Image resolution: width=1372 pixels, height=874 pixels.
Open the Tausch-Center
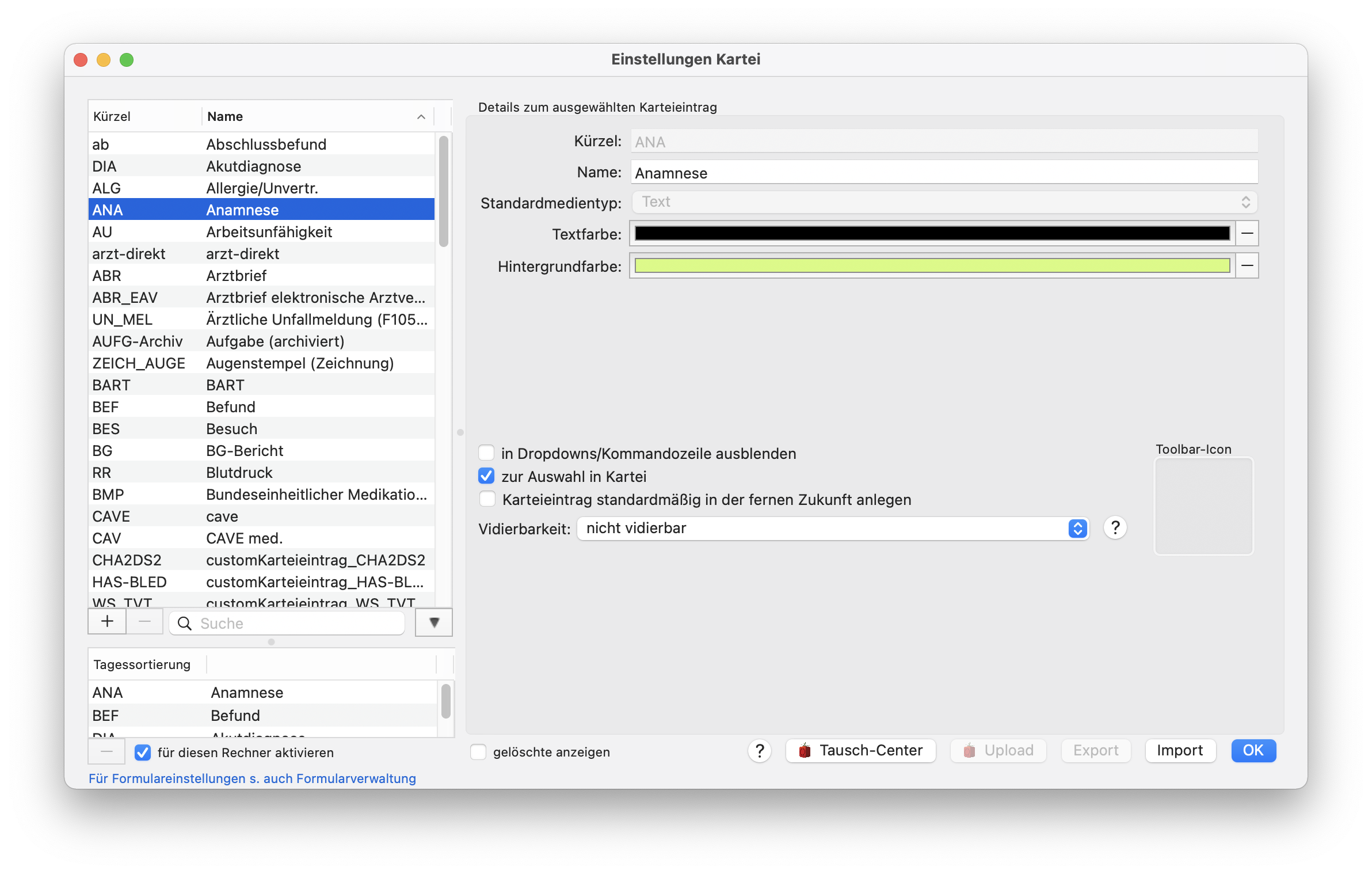(x=860, y=751)
